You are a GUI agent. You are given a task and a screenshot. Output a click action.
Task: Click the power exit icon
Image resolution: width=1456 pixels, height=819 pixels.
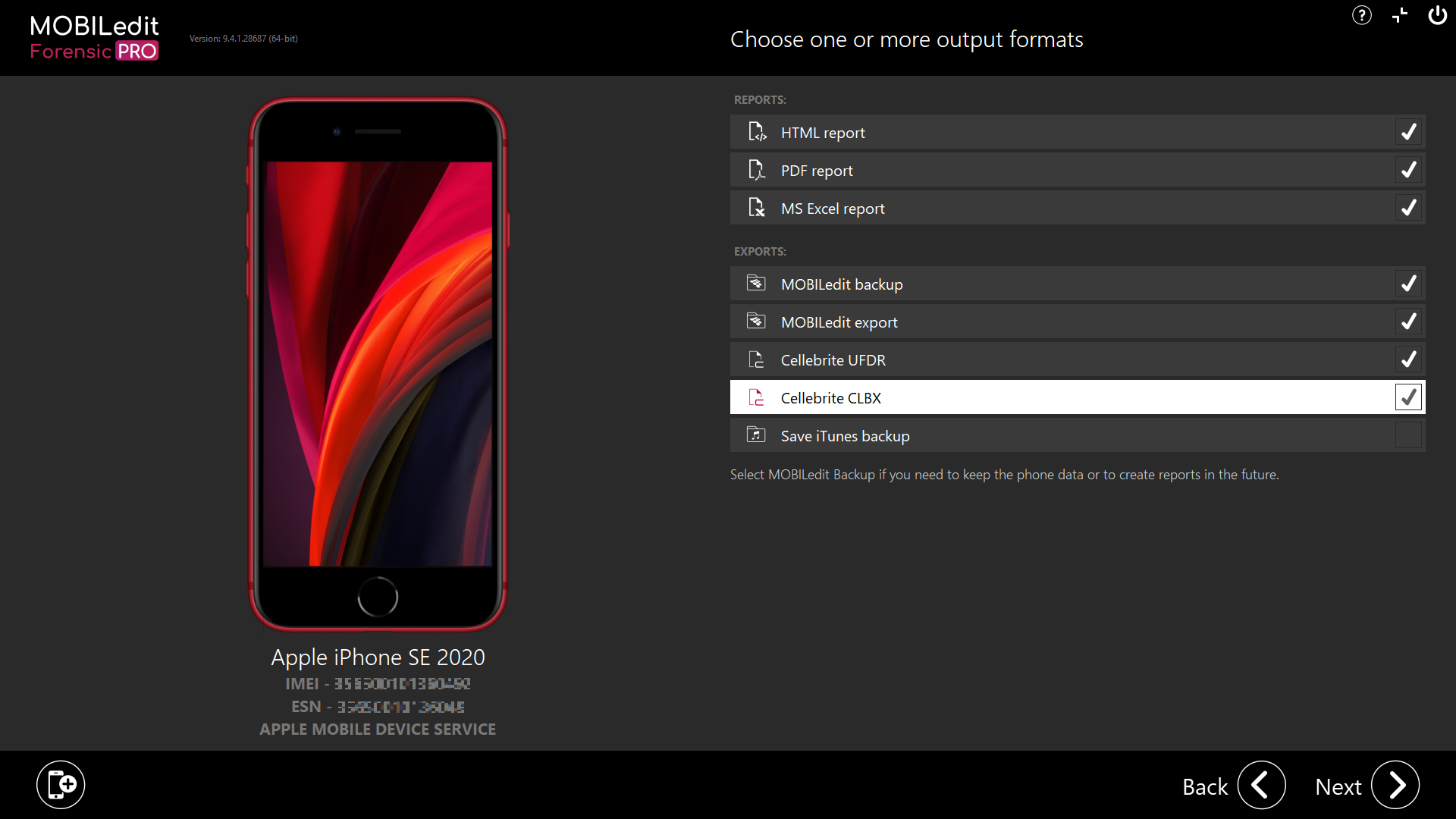[x=1437, y=15]
